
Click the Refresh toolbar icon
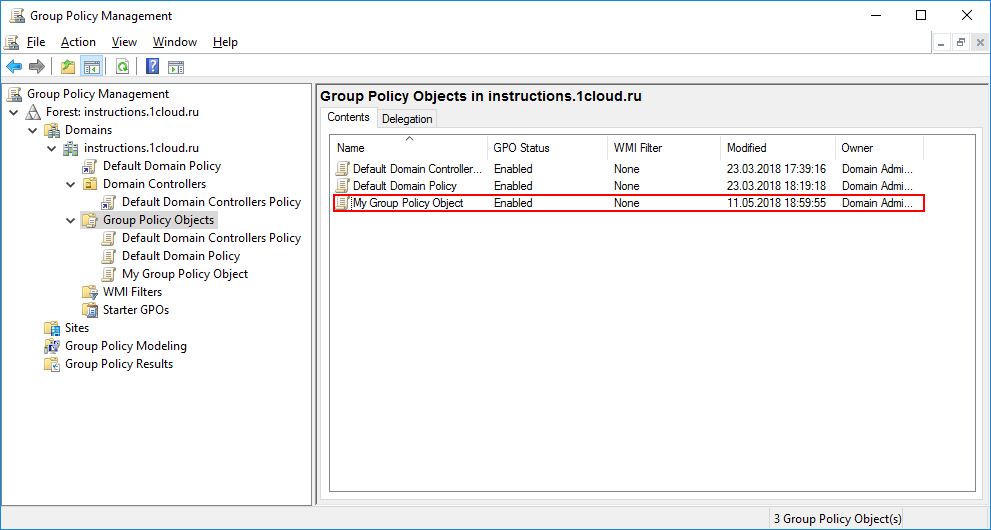122,67
